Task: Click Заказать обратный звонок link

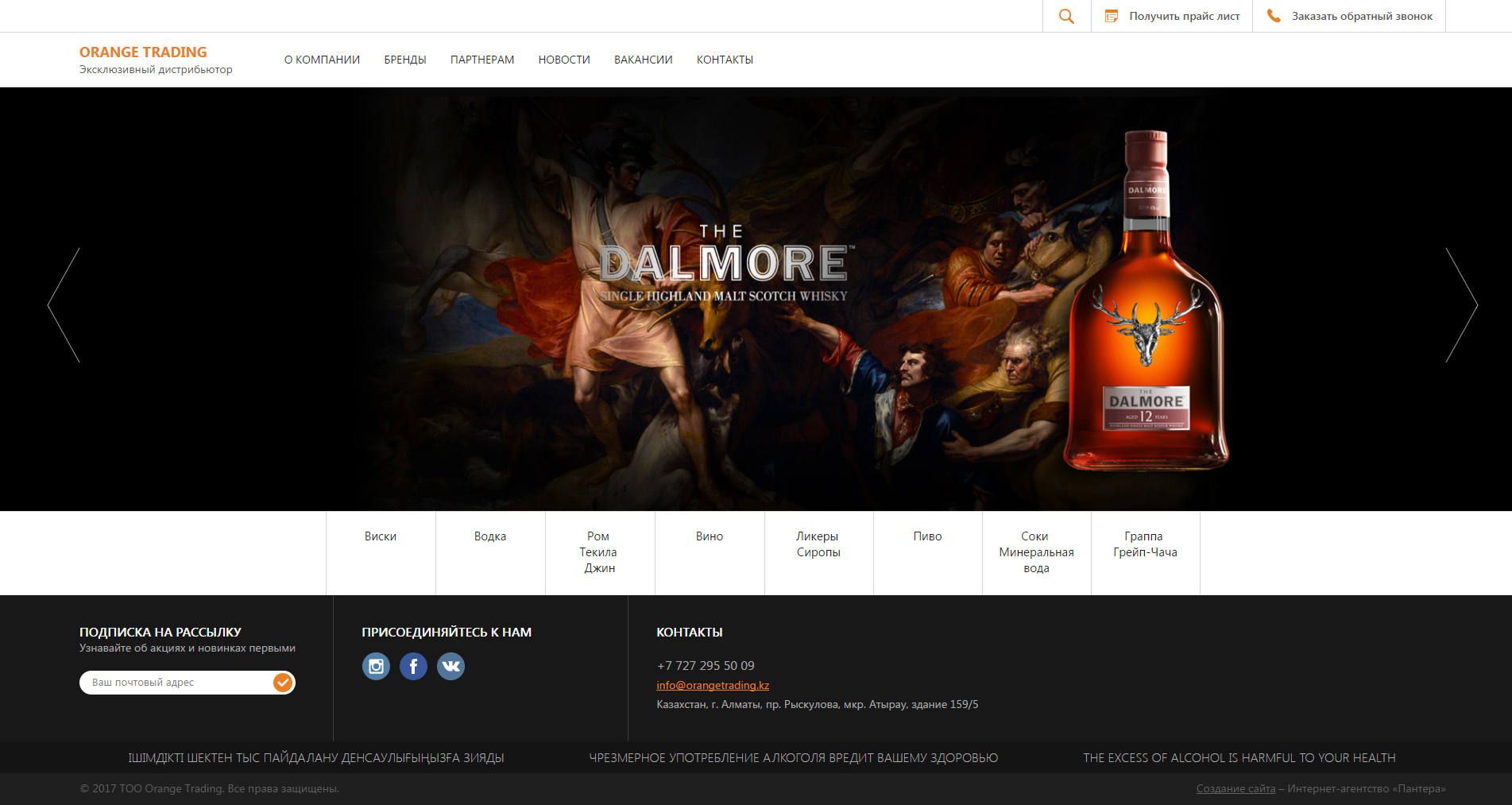Action: (x=1362, y=16)
